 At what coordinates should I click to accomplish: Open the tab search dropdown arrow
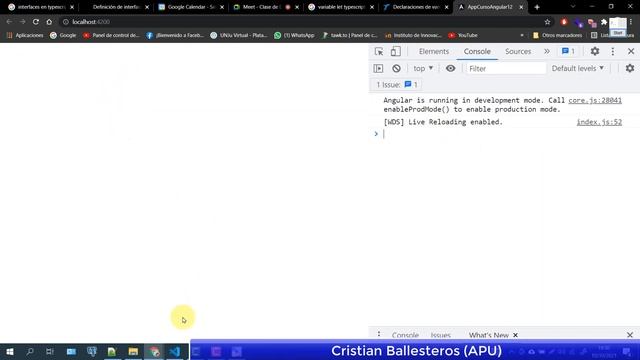click(x=573, y=7)
